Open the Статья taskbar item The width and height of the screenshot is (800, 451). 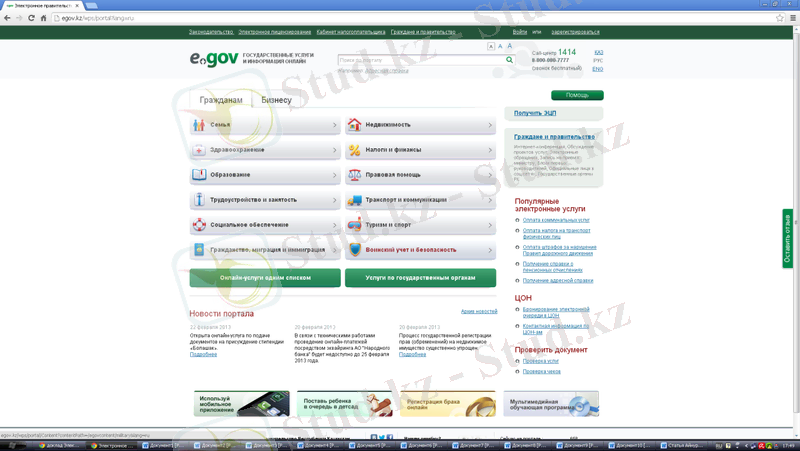pyautogui.click(x=682, y=445)
